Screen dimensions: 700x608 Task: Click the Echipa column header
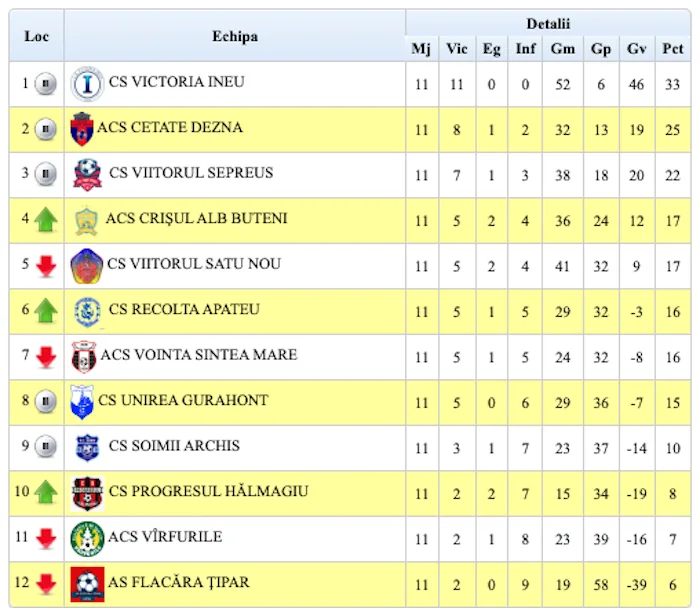click(235, 36)
